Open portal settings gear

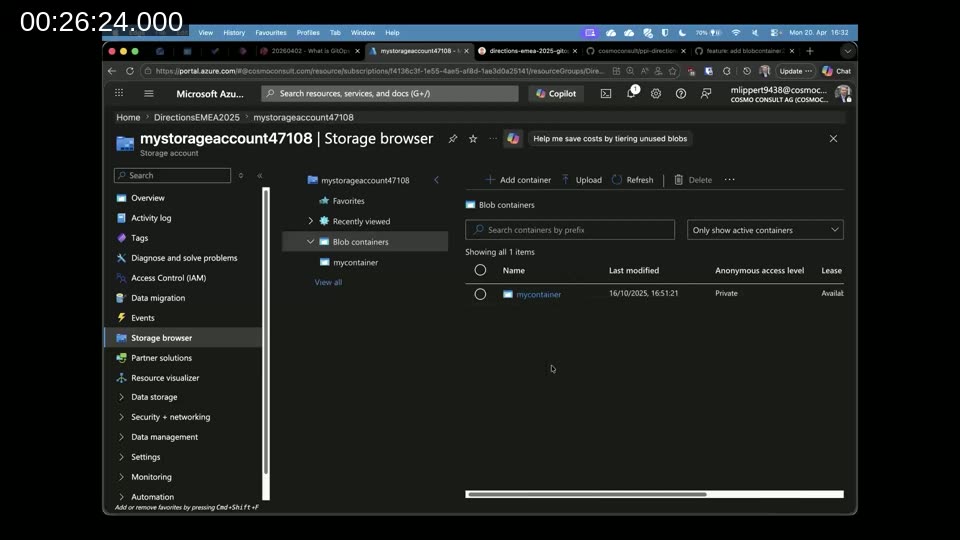point(656,94)
